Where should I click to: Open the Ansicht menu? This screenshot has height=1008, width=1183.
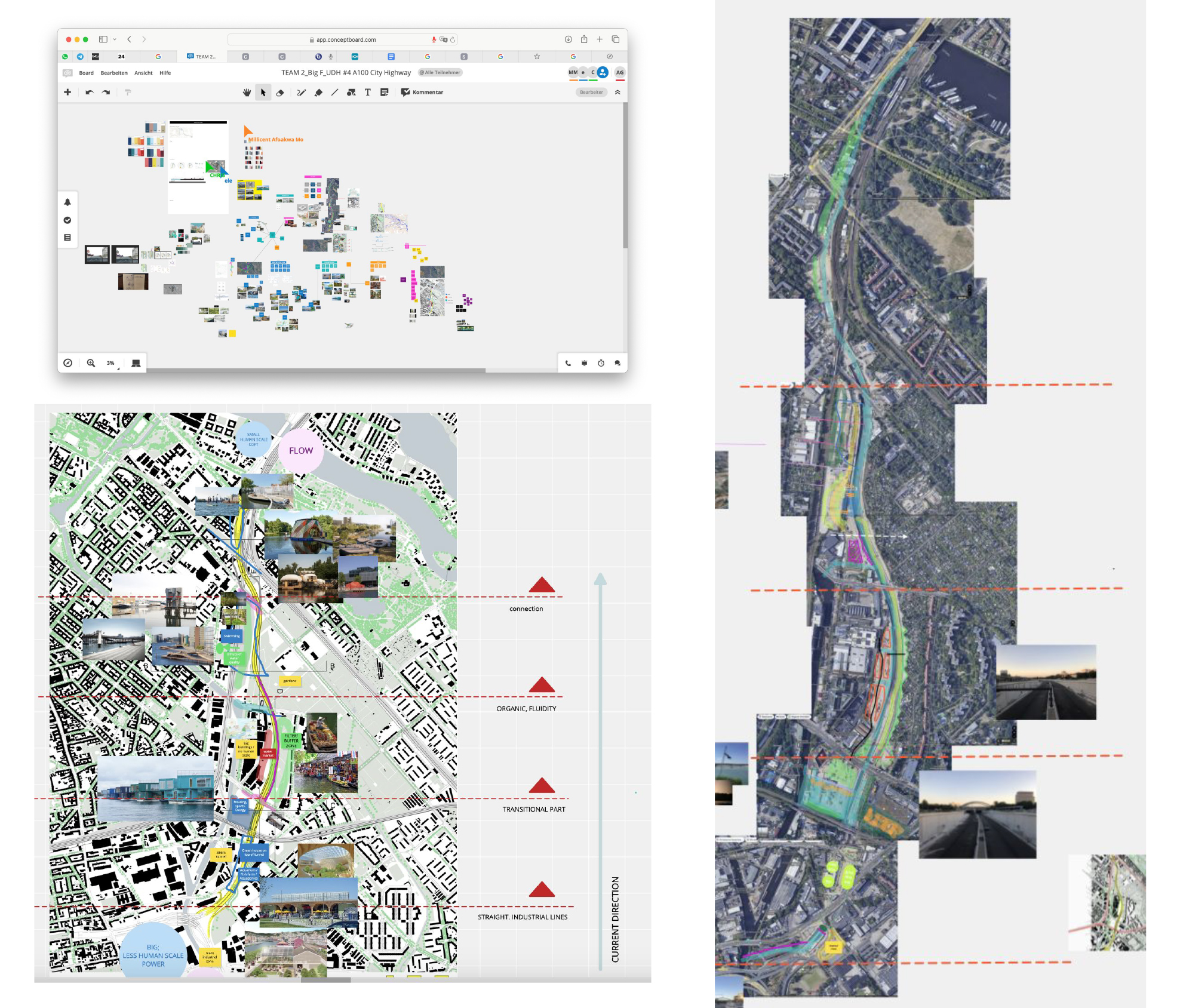tap(143, 73)
